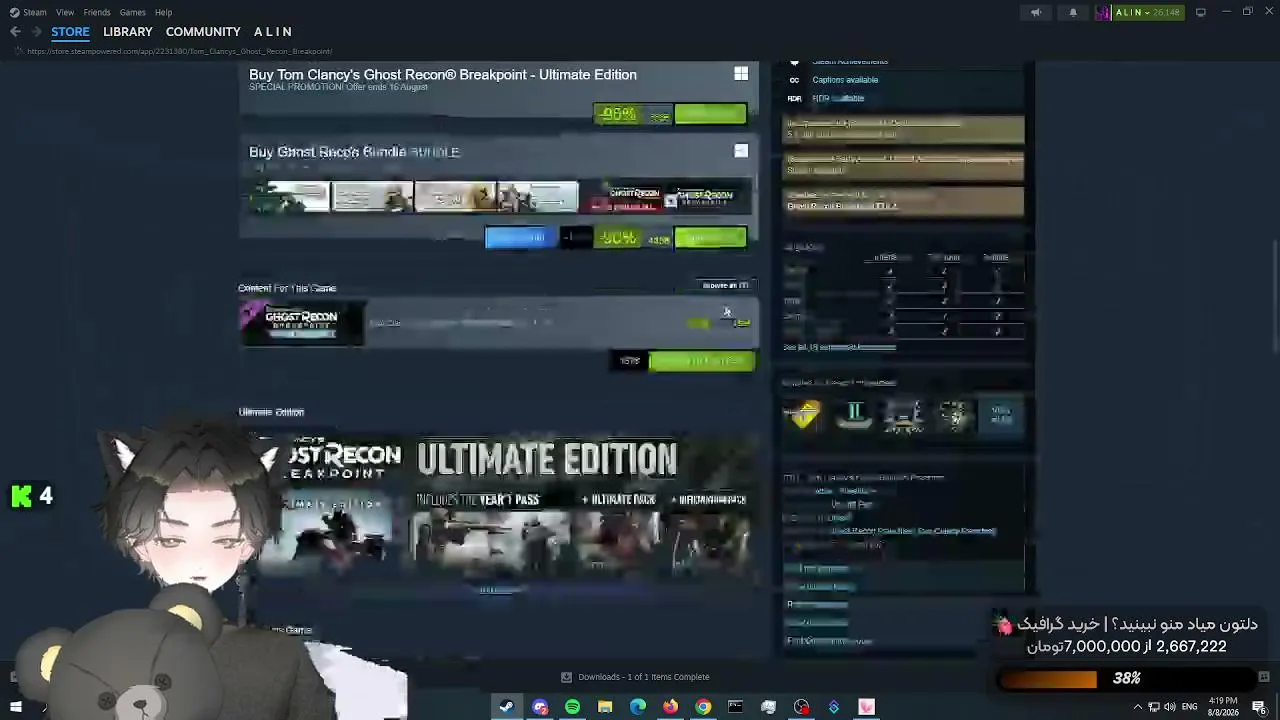1280x720 pixels.
Task: Open the third yellow EULA notice box
Action: click(903, 200)
